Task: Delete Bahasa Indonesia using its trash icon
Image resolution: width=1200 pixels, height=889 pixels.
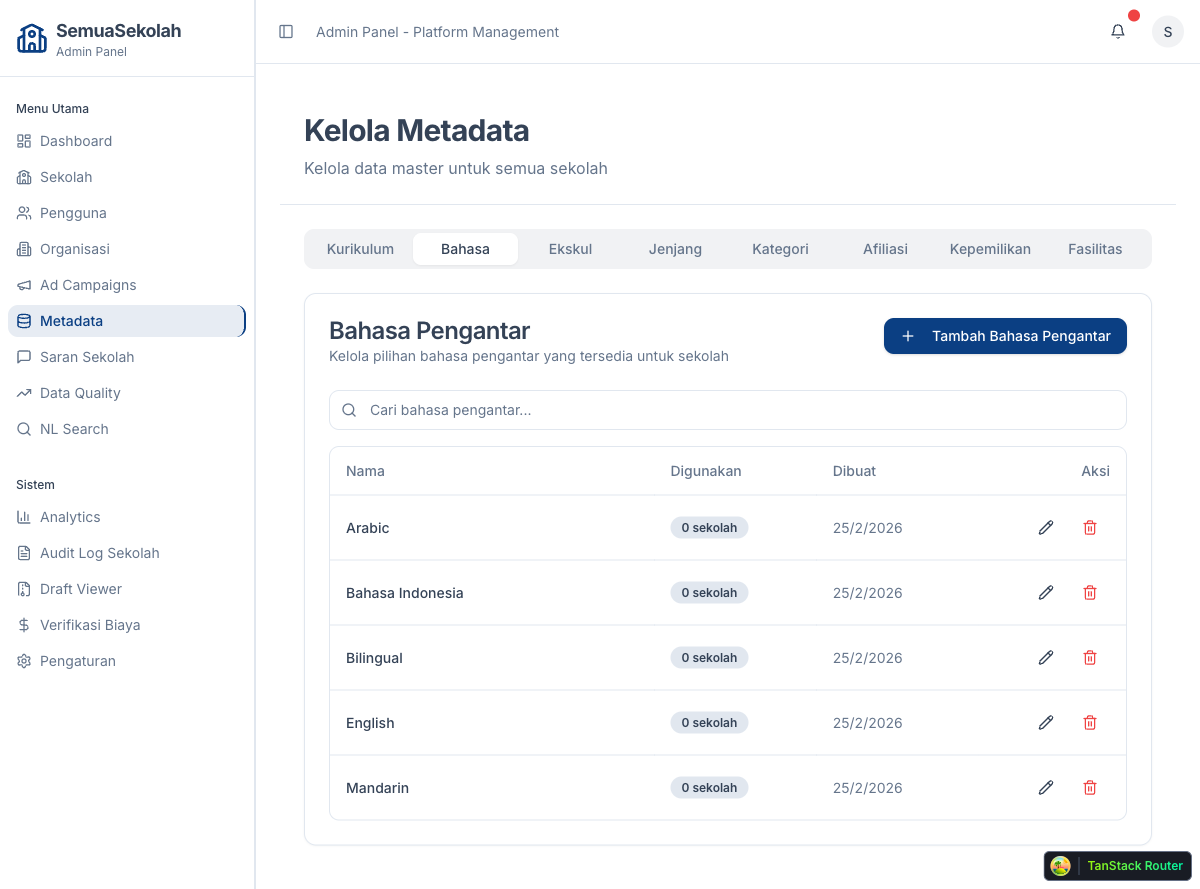Action: 1090,592
